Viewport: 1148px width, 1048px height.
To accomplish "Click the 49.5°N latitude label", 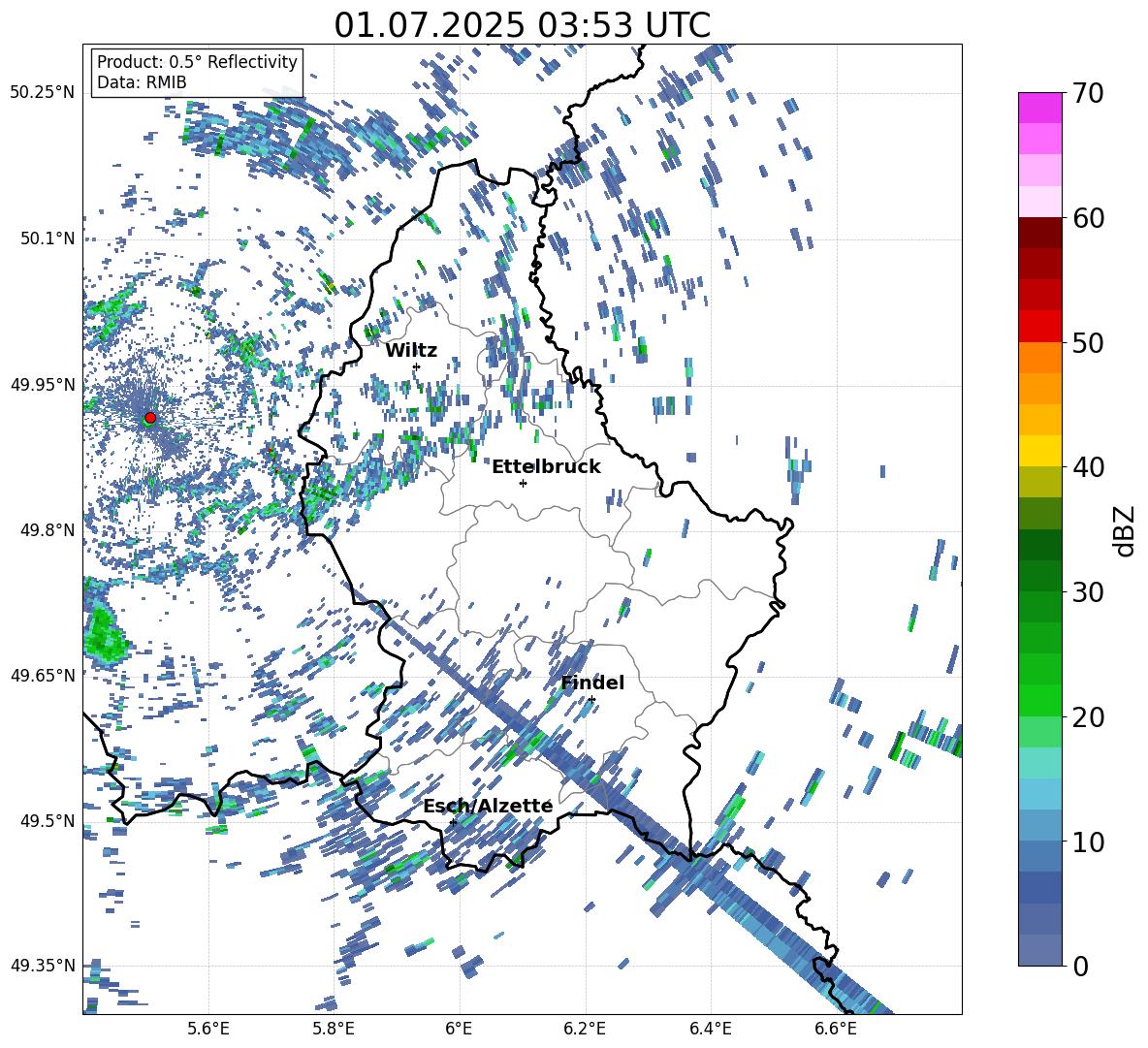I will click(47, 821).
